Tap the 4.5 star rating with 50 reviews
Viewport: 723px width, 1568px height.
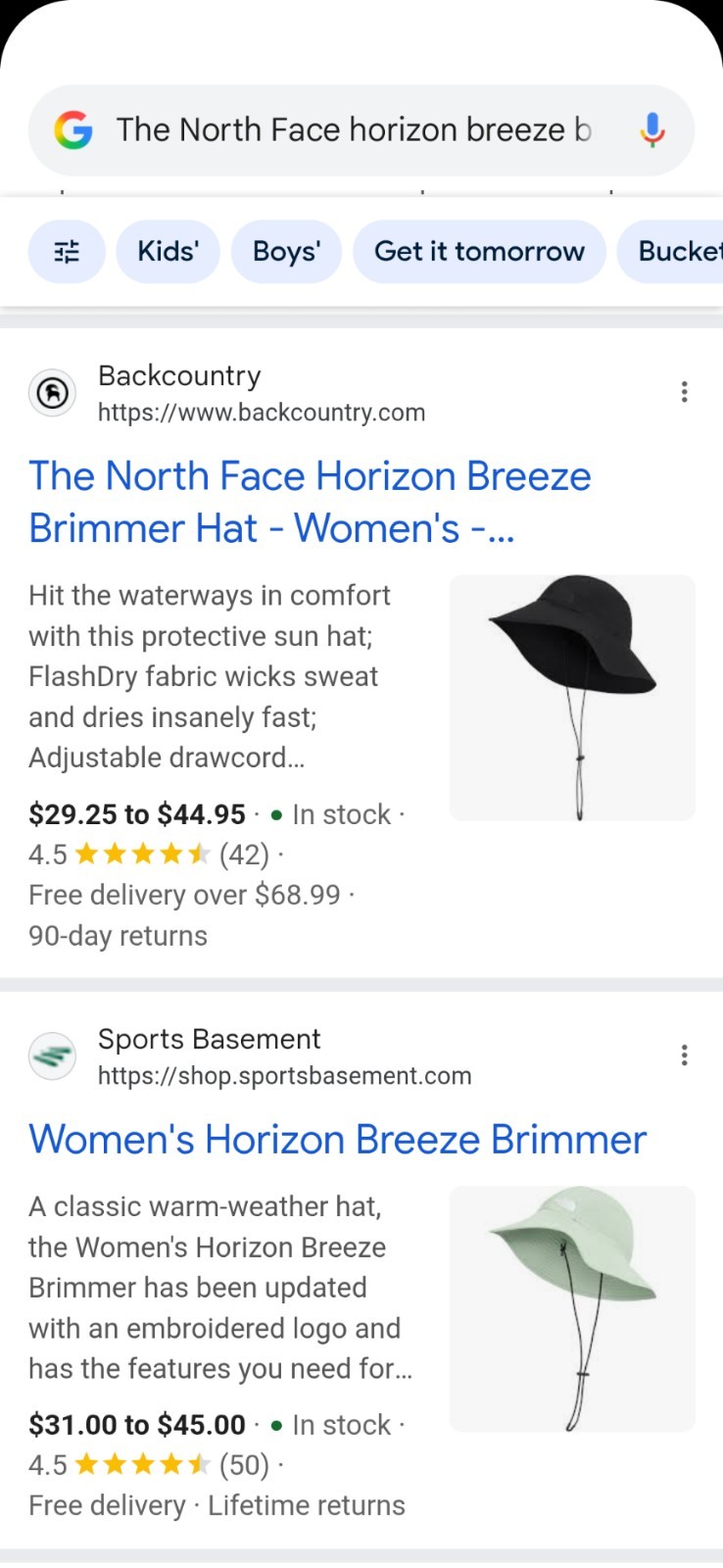(x=148, y=1465)
